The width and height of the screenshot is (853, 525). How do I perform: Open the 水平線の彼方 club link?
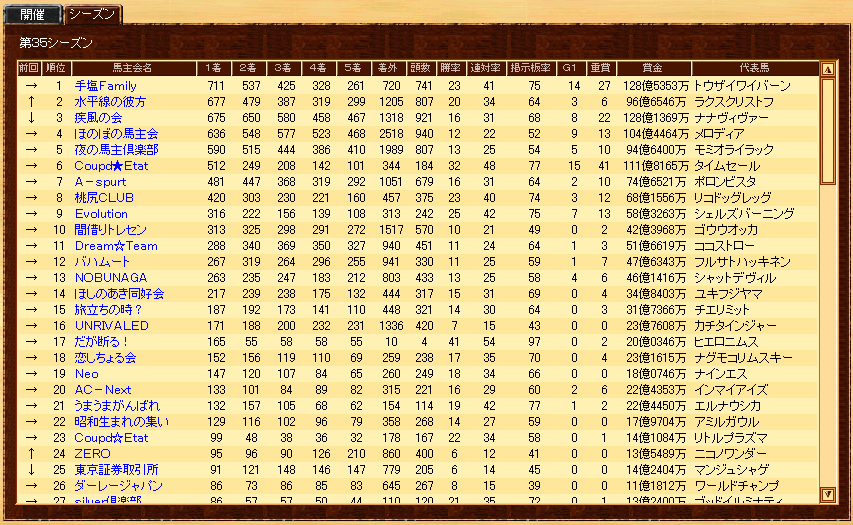tap(110, 102)
